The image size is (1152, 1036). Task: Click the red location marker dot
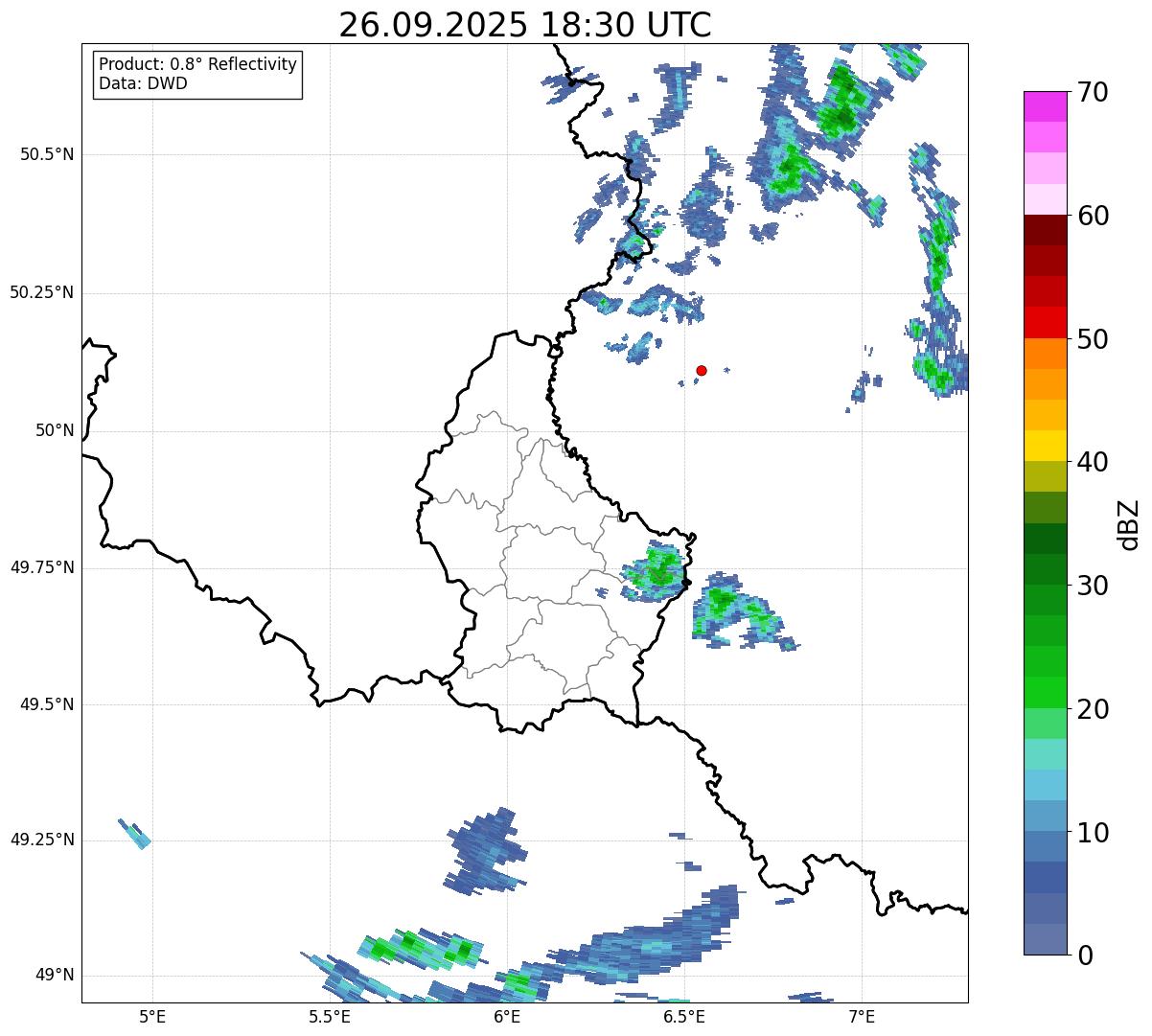[x=702, y=370]
